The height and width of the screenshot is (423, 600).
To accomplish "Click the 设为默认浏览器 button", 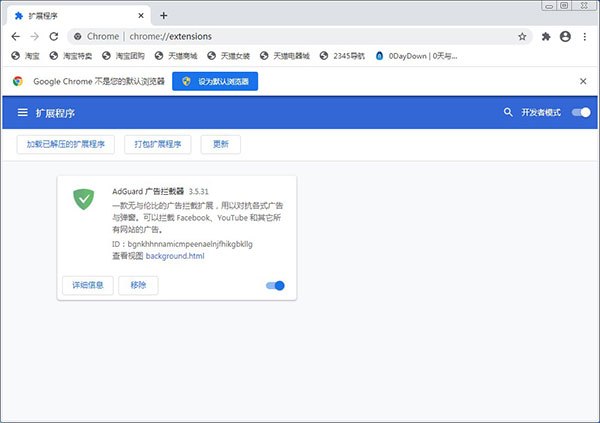I will [x=215, y=81].
